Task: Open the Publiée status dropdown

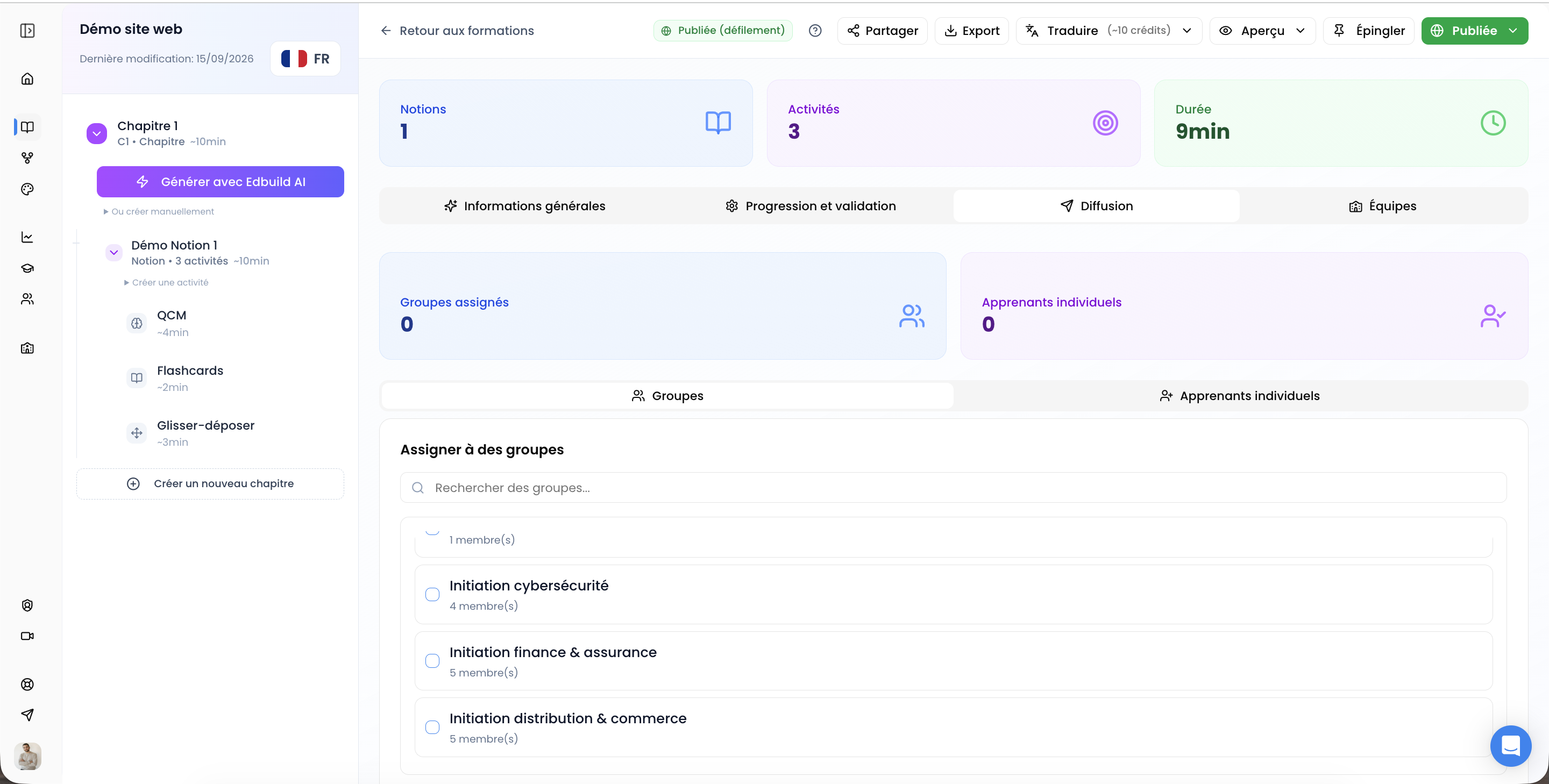Action: tap(1474, 31)
